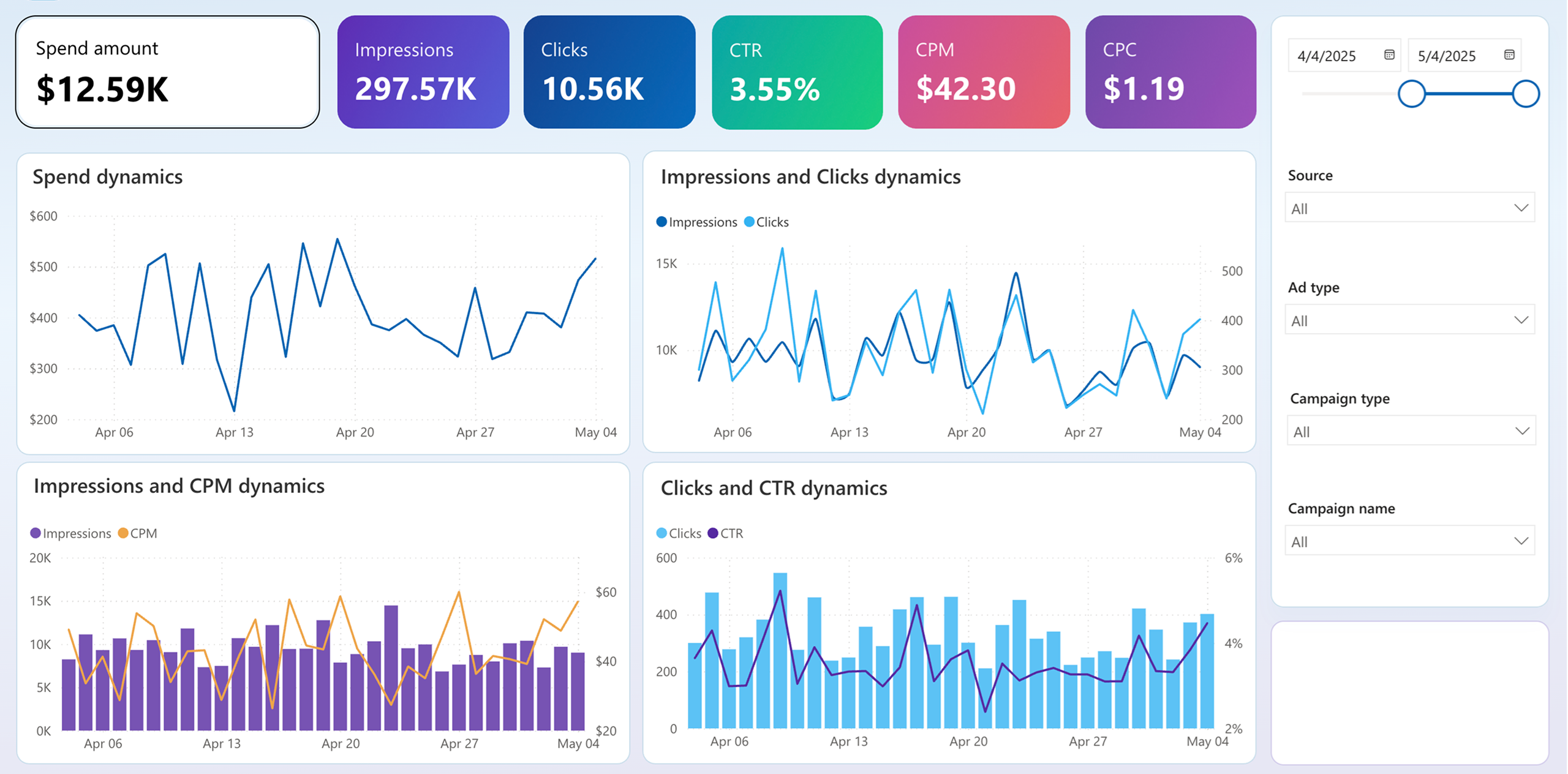Open the start date calendar picker icon
1568x774 pixels.
tap(1389, 55)
